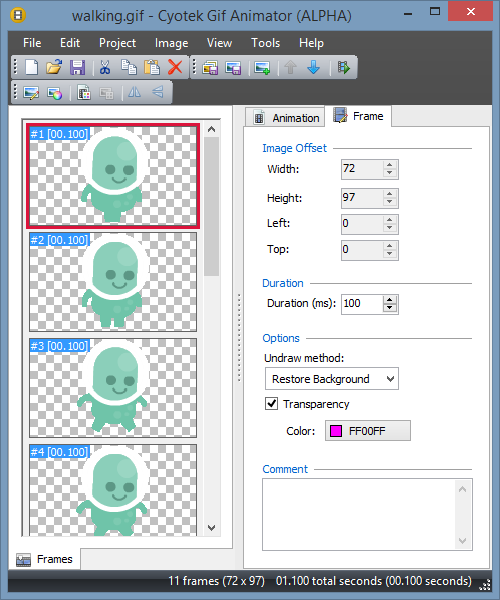
Task: Add a frame with the green plus icon
Action: coord(262,68)
